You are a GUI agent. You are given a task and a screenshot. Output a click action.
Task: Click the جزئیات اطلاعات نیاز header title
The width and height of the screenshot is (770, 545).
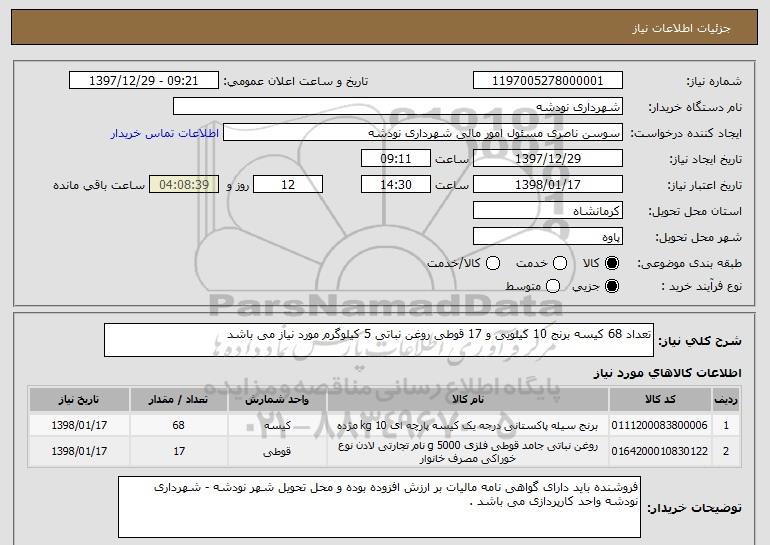[681, 28]
